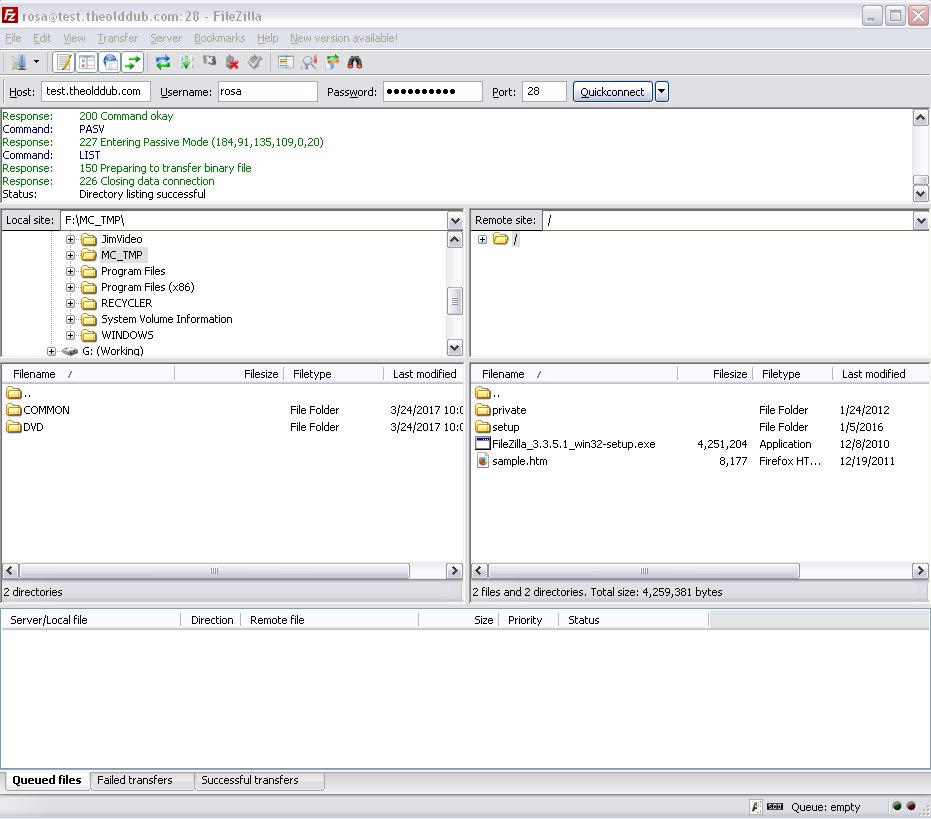Open the Quickconnect history dropdown arrow
The image size is (931, 819).
(662, 92)
